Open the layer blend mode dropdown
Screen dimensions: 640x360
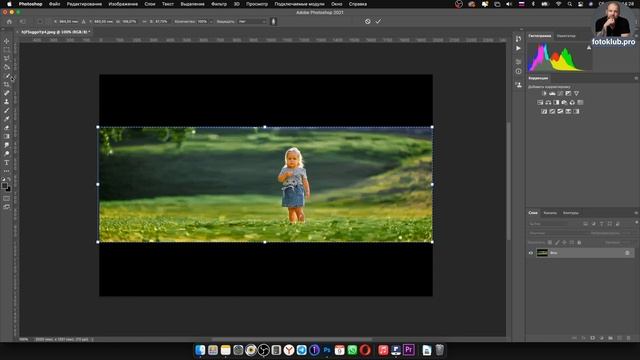click(x=555, y=233)
